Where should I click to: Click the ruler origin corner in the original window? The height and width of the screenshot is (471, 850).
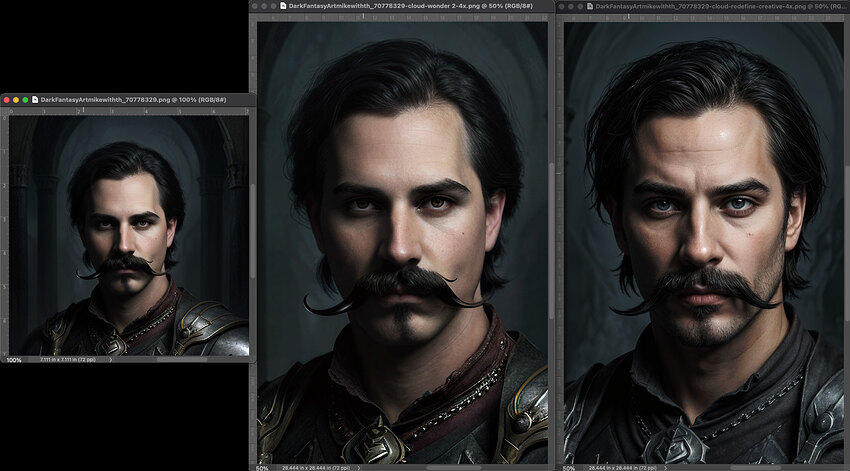pos(4,111)
